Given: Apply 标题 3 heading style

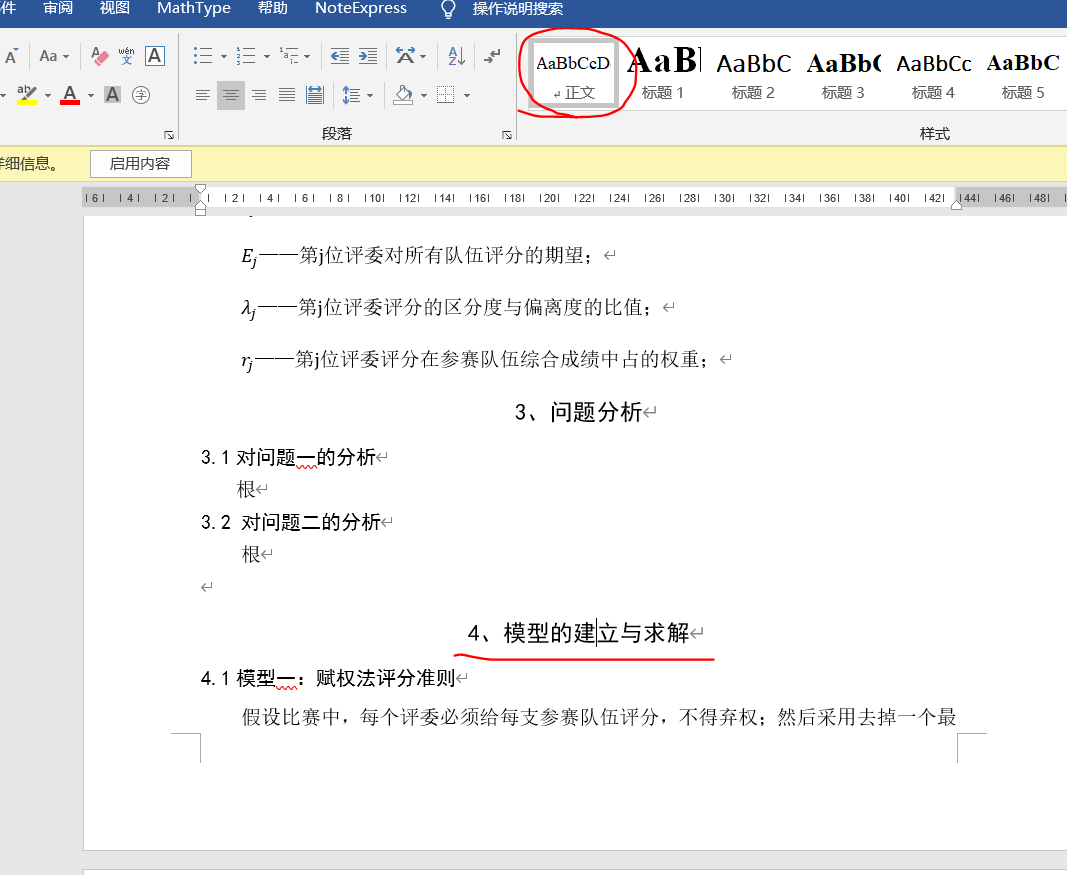Looking at the screenshot, I should (843, 73).
